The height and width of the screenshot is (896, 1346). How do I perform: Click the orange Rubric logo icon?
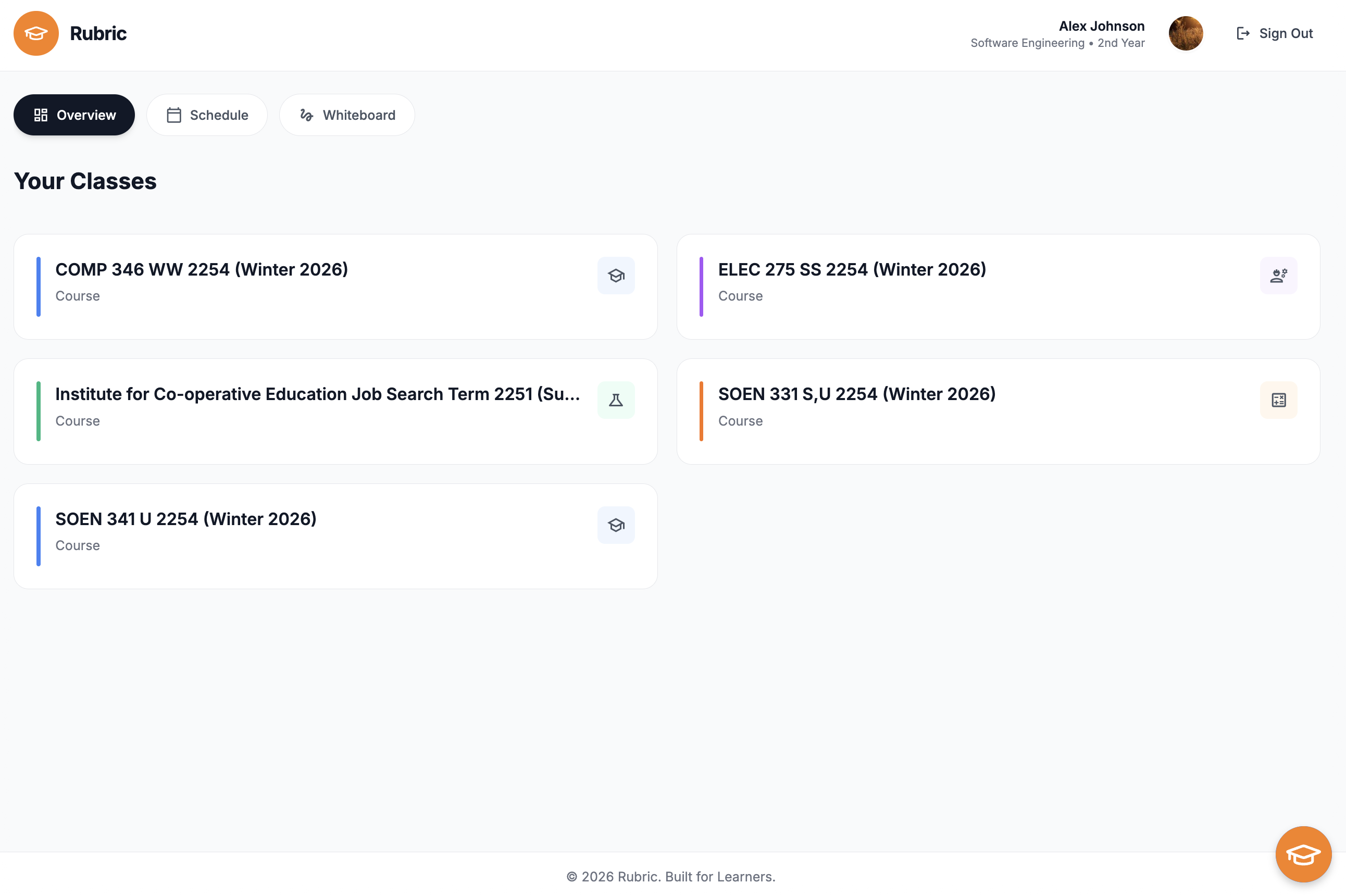[36, 33]
